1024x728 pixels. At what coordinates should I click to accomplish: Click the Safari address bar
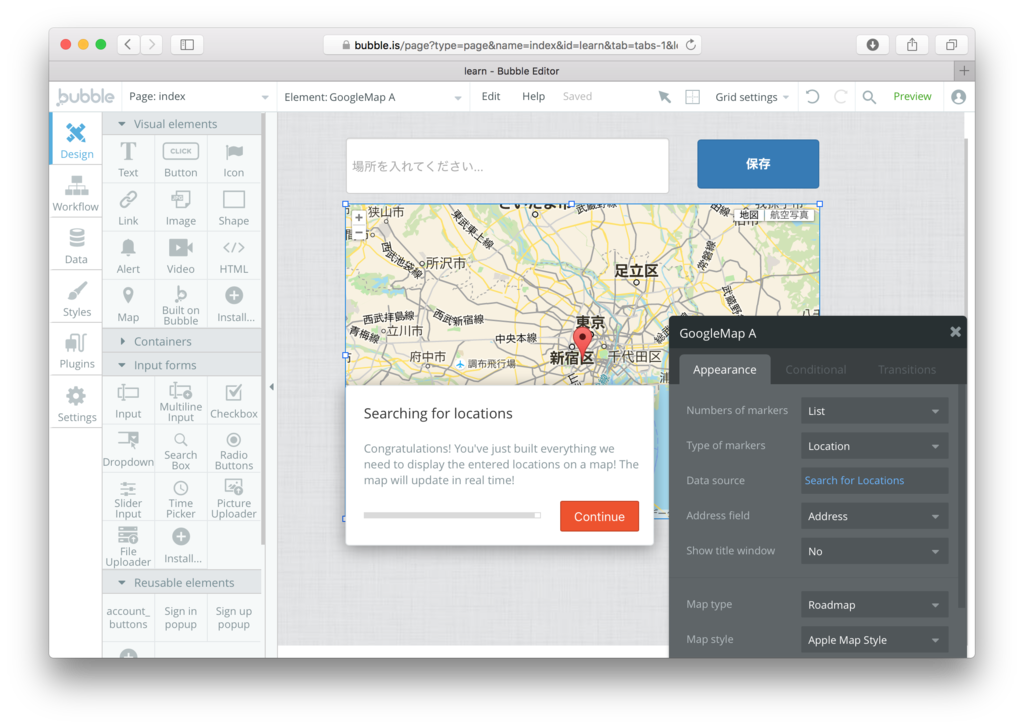[513, 45]
